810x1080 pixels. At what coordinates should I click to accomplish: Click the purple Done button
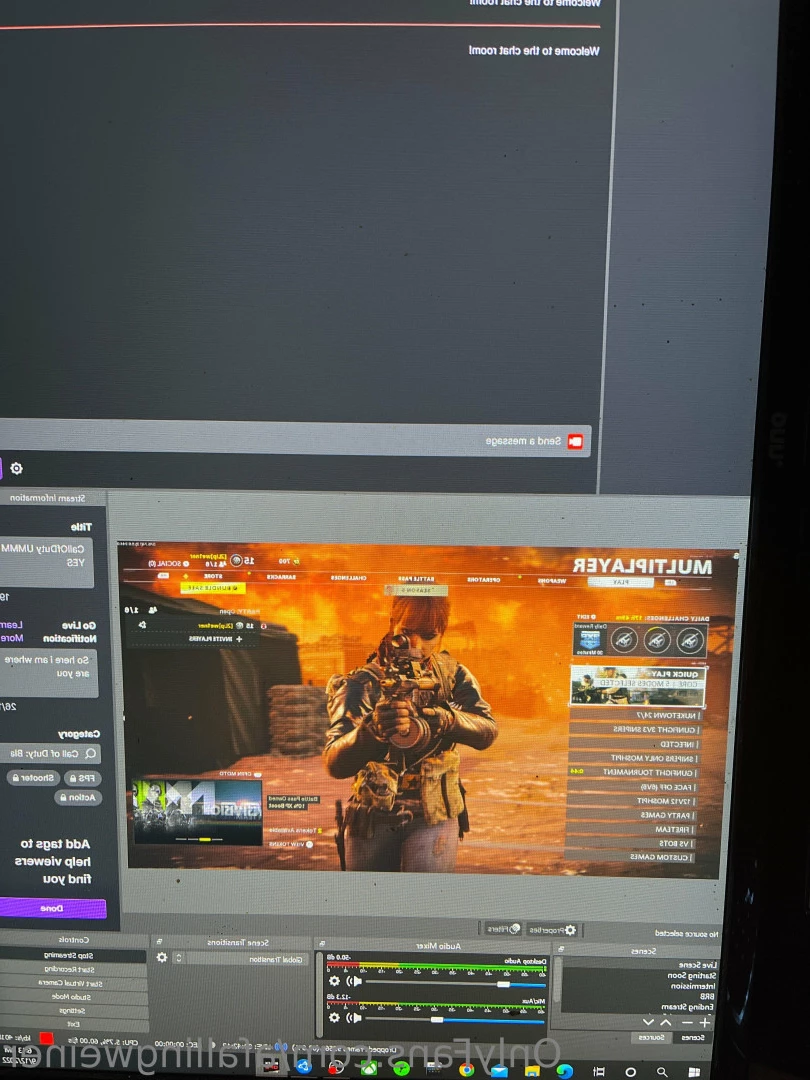(52, 908)
